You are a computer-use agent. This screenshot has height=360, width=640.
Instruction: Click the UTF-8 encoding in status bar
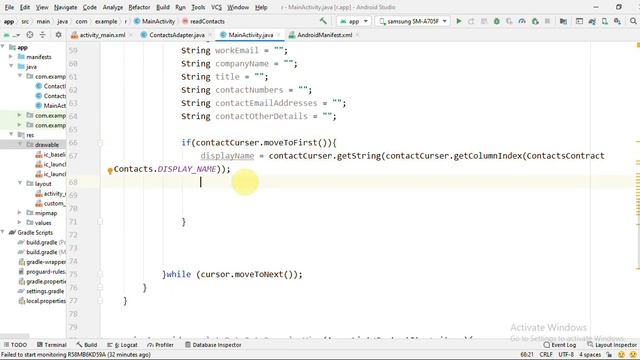(566, 354)
